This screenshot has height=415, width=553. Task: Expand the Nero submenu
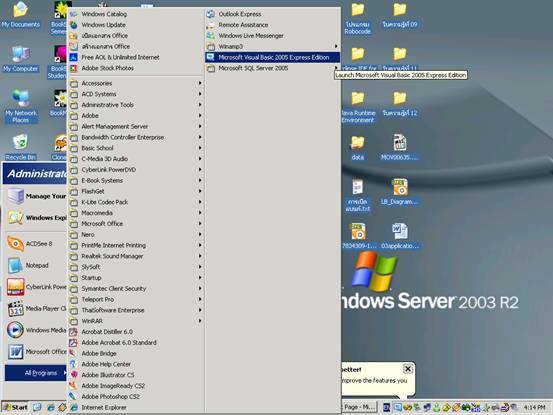(136, 234)
